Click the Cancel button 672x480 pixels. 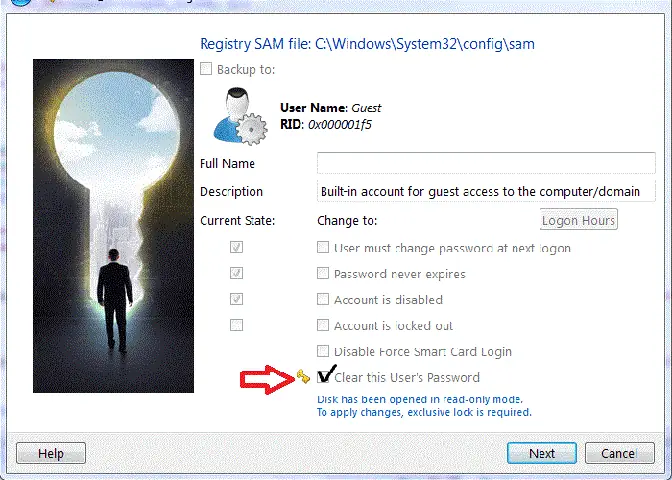620,453
